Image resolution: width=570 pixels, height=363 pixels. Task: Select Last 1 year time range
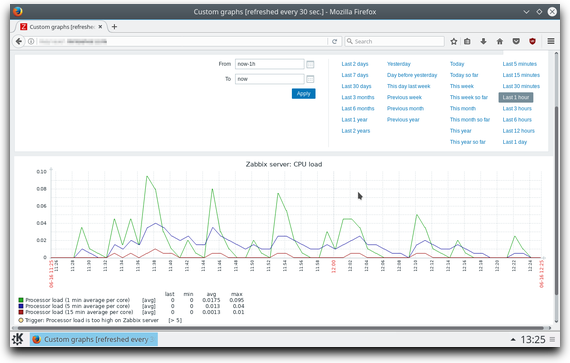354,120
